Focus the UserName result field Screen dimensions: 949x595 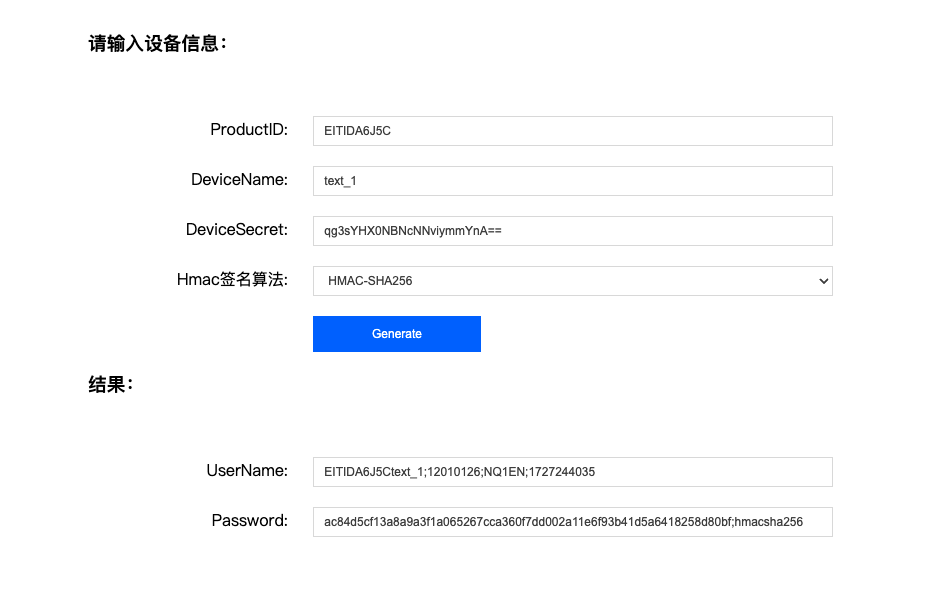pos(572,472)
